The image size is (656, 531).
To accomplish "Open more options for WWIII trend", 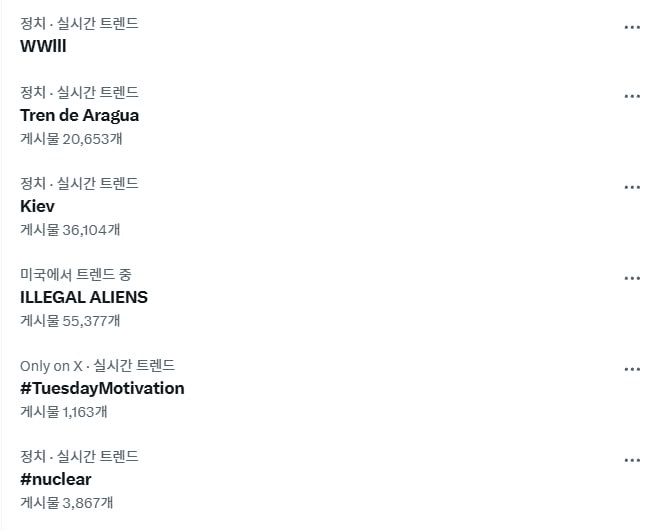I will [632, 28].
